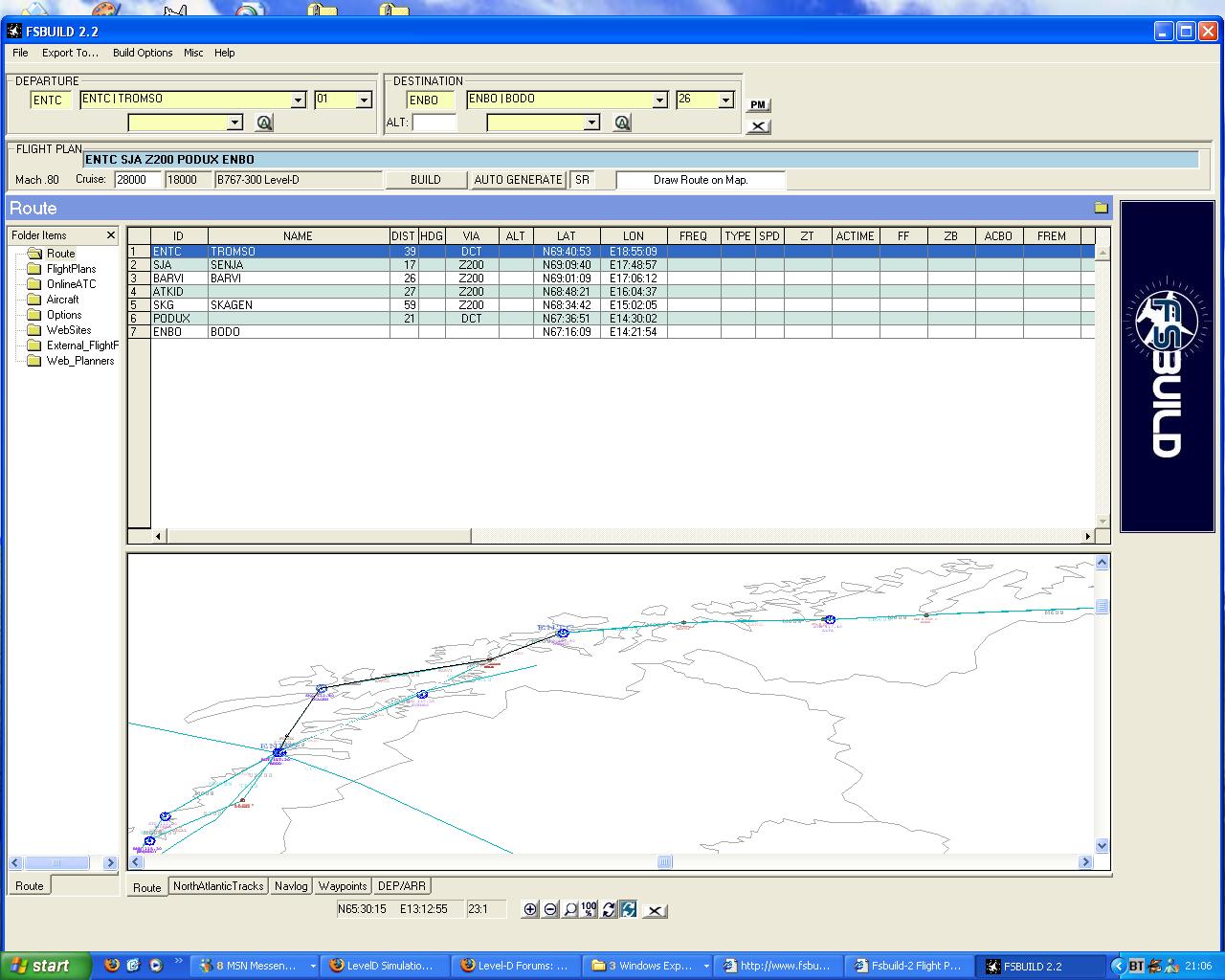Click the AUTO GENERATE button

(518, 180)
